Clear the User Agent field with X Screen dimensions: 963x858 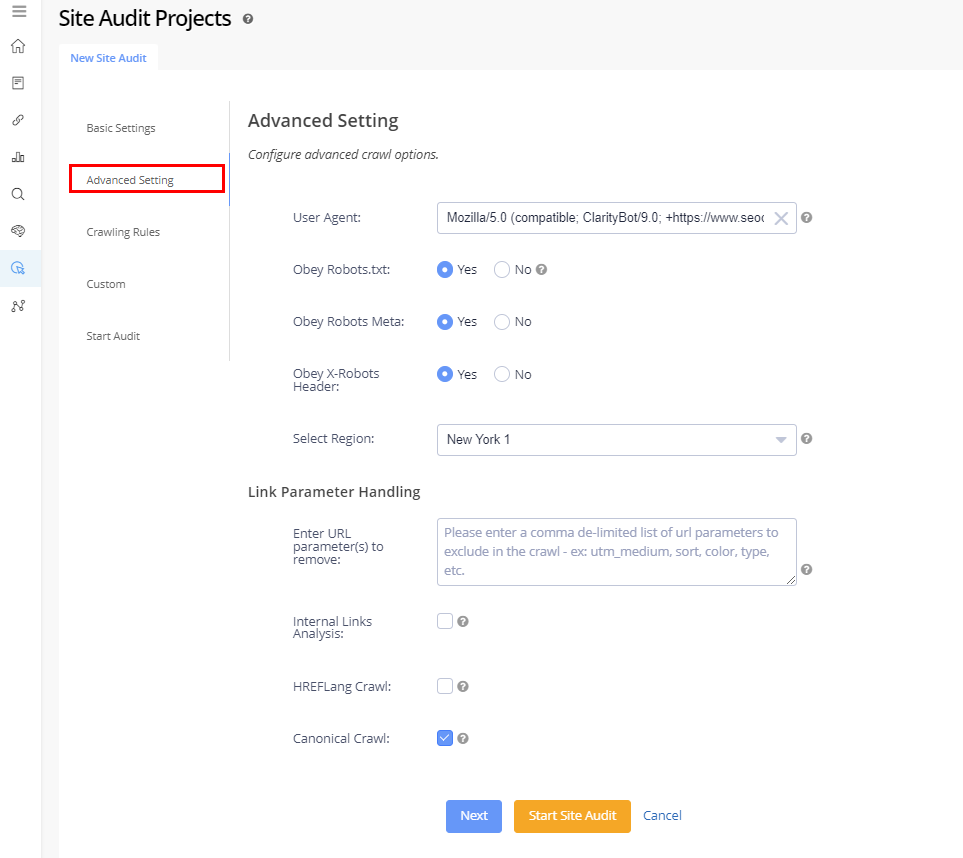coord(781,218)
